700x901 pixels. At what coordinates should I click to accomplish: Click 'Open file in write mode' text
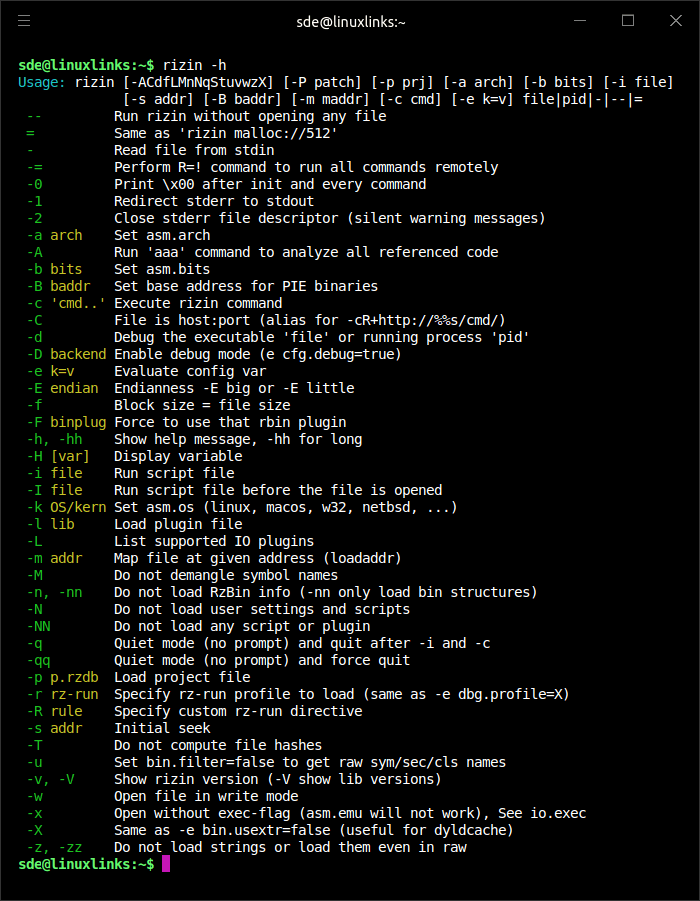[207, 796]
